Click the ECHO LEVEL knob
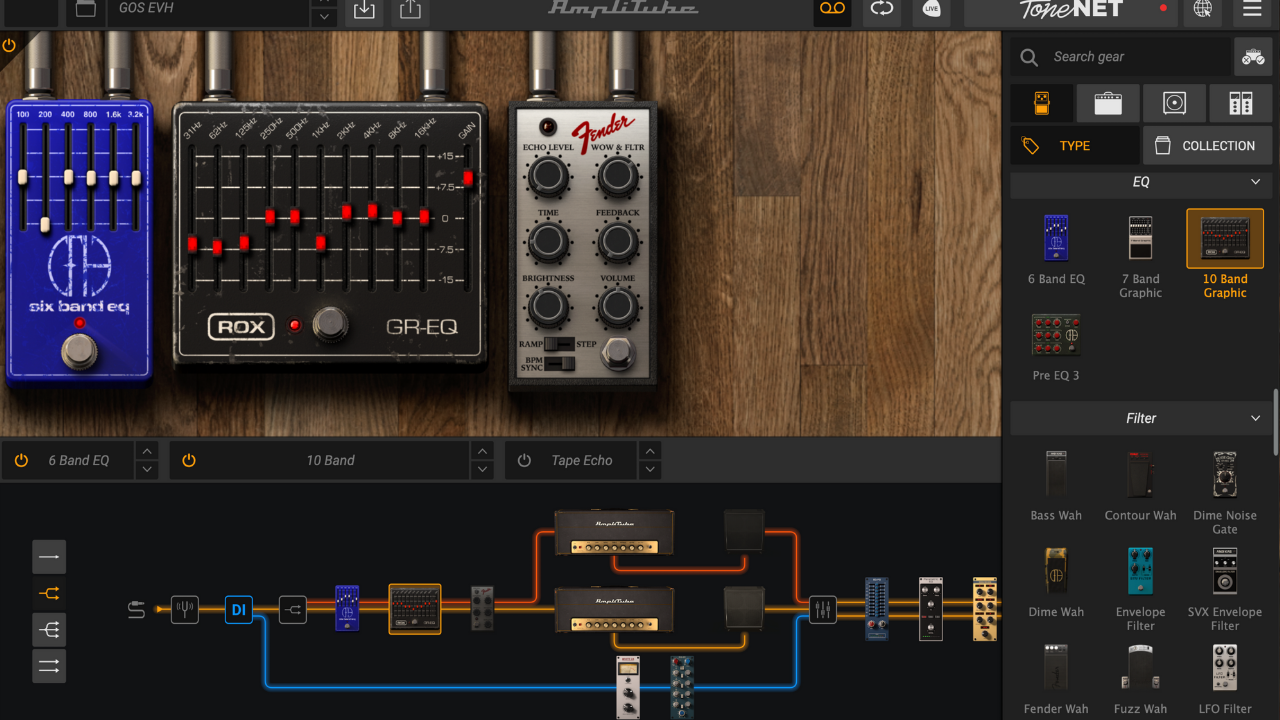The height and width of the screenshot is (720, 1280). coord(548,177)
